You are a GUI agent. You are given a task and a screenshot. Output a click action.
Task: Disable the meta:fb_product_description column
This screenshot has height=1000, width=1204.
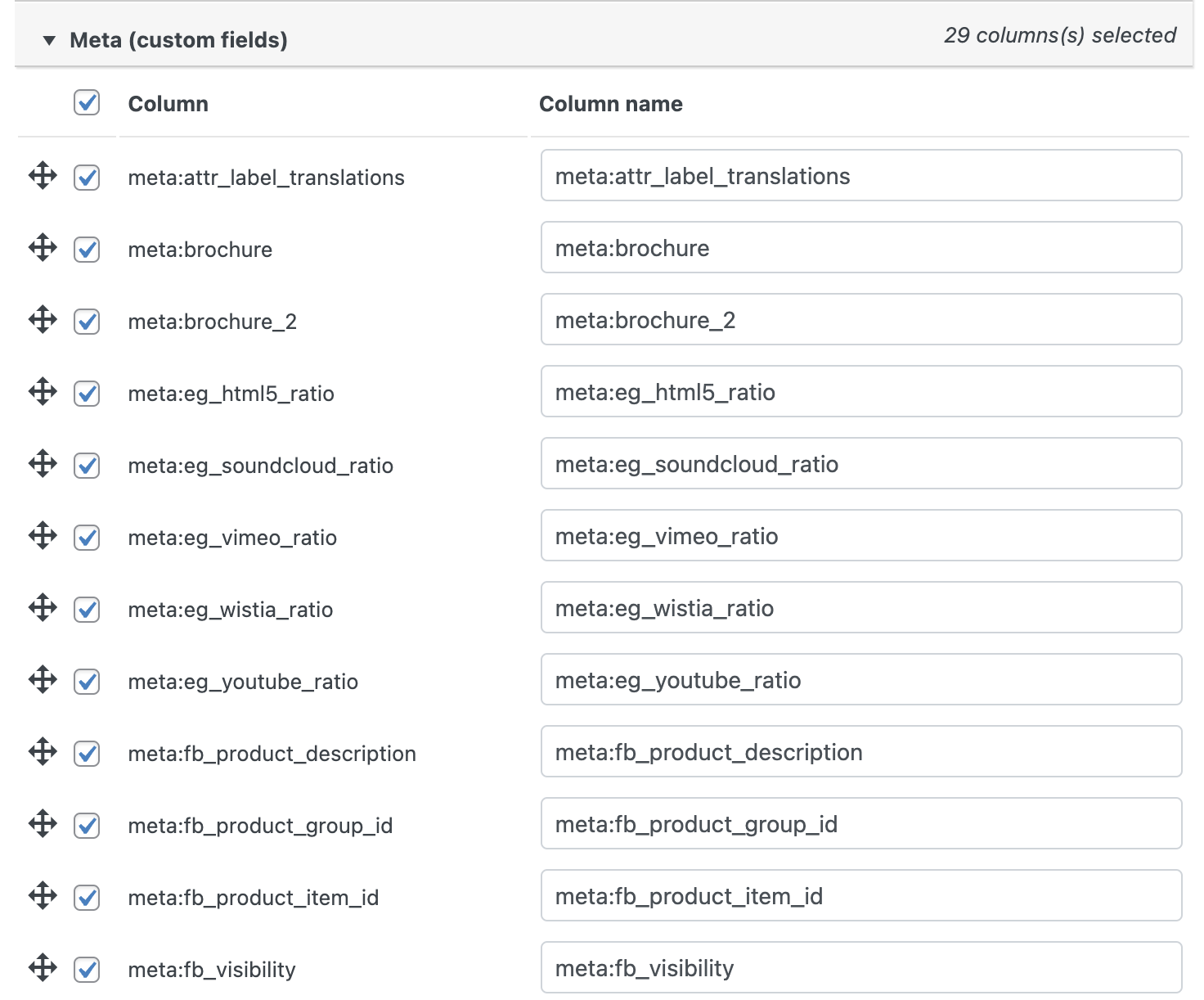click(x=86, y=752)
